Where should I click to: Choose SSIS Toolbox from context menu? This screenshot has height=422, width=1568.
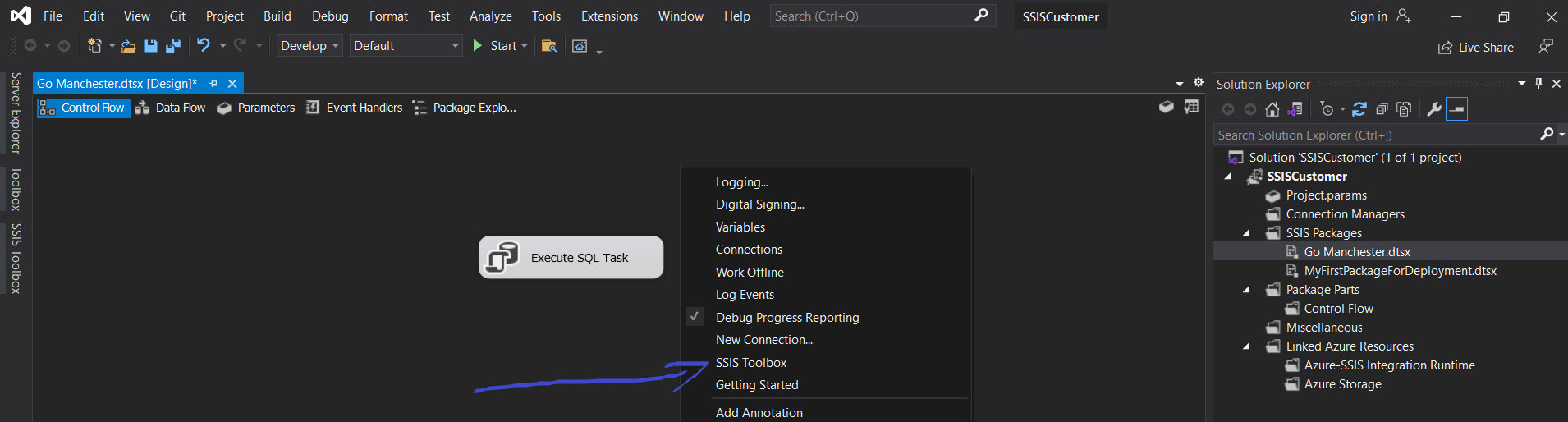[x=750, y=363]
